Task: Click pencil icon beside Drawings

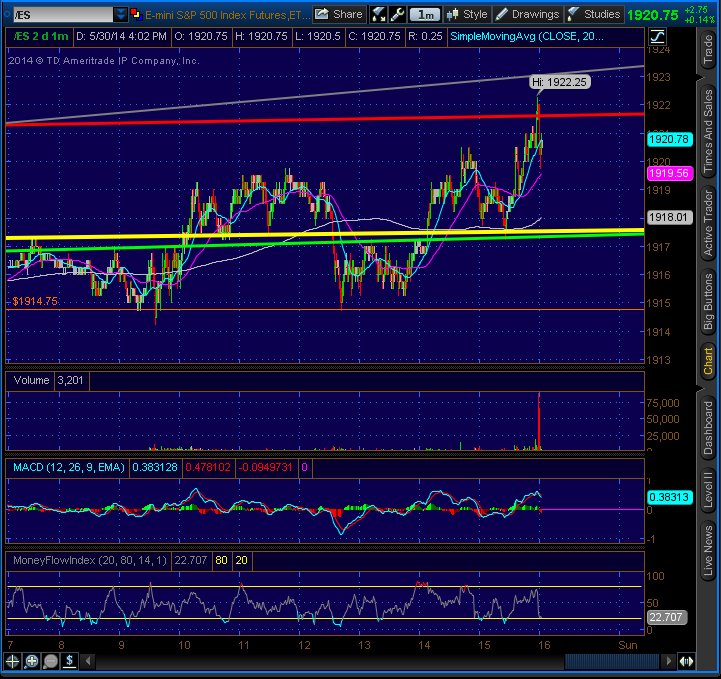Action: 502,15
